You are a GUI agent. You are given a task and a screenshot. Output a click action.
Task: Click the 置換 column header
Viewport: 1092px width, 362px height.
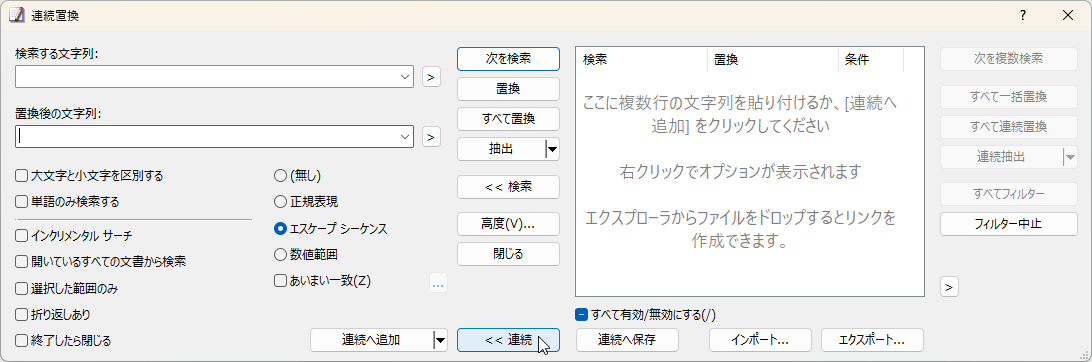coord(773,60)
